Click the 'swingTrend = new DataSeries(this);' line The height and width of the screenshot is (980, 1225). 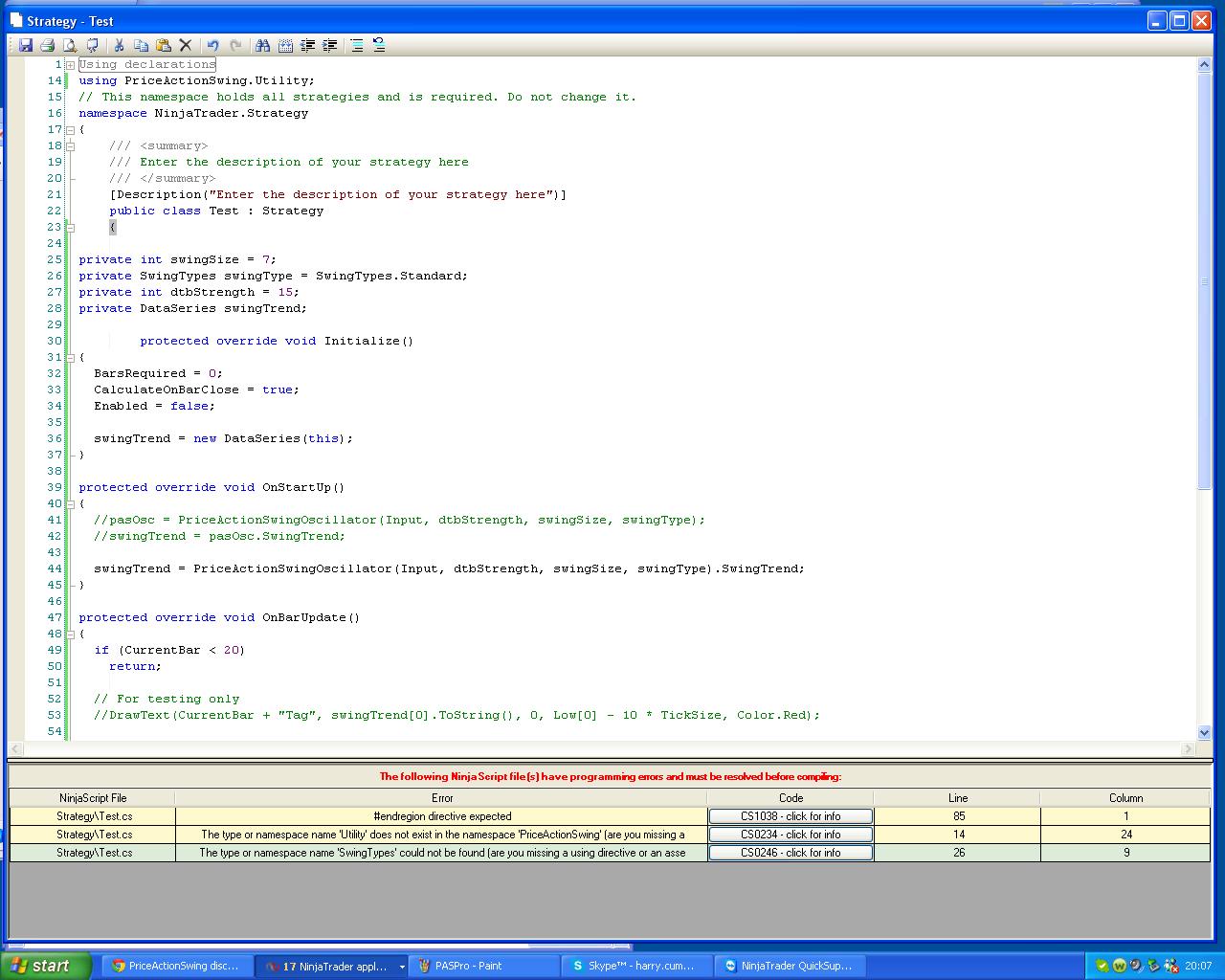pos(223,439)
